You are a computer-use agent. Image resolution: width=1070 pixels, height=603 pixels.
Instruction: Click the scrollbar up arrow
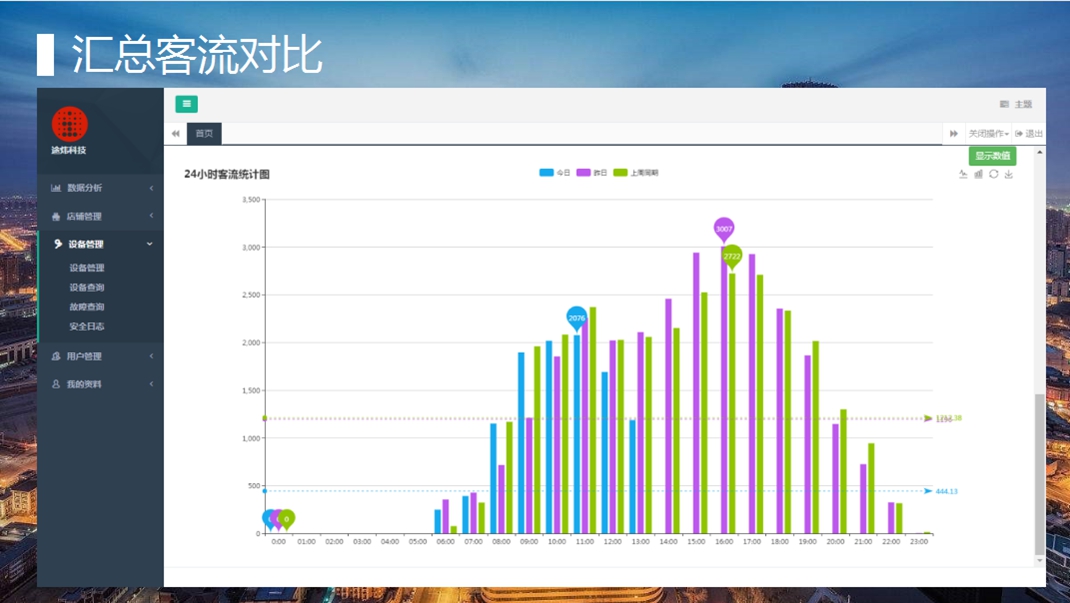pyautogui.click(x=1039, y=152)
